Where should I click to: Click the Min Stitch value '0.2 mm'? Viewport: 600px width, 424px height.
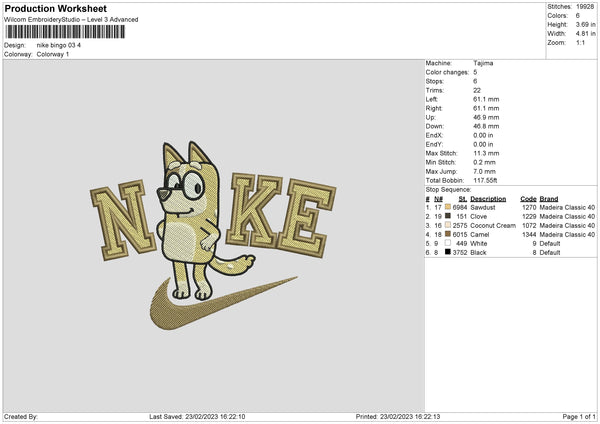[484, 162]
